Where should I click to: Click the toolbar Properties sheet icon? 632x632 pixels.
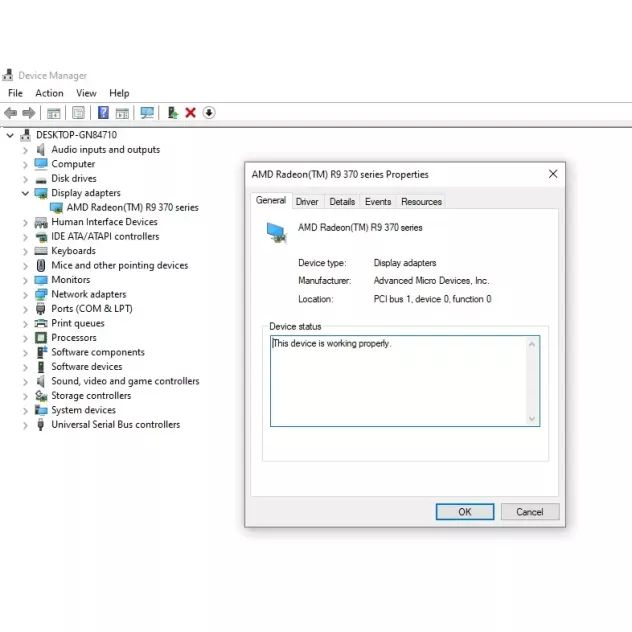pos(78,113)
